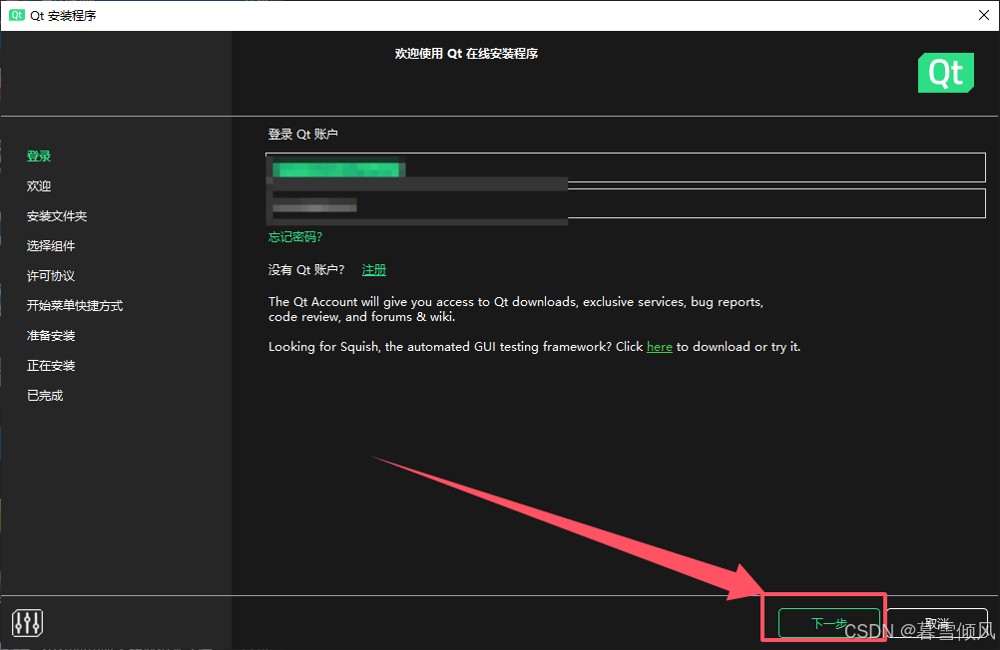Click the 下一步 next button
Image resolution: width=1000 pixels, height=650 pixels.
[x=828, y=623]
